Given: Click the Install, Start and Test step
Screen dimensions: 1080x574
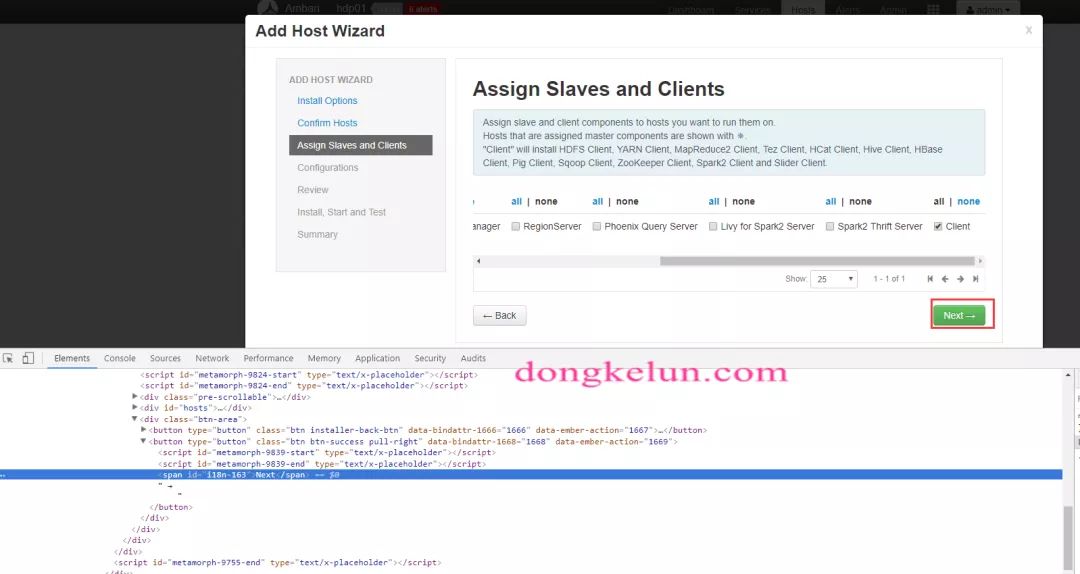Looking at the screenshot, I should point(342,212).
